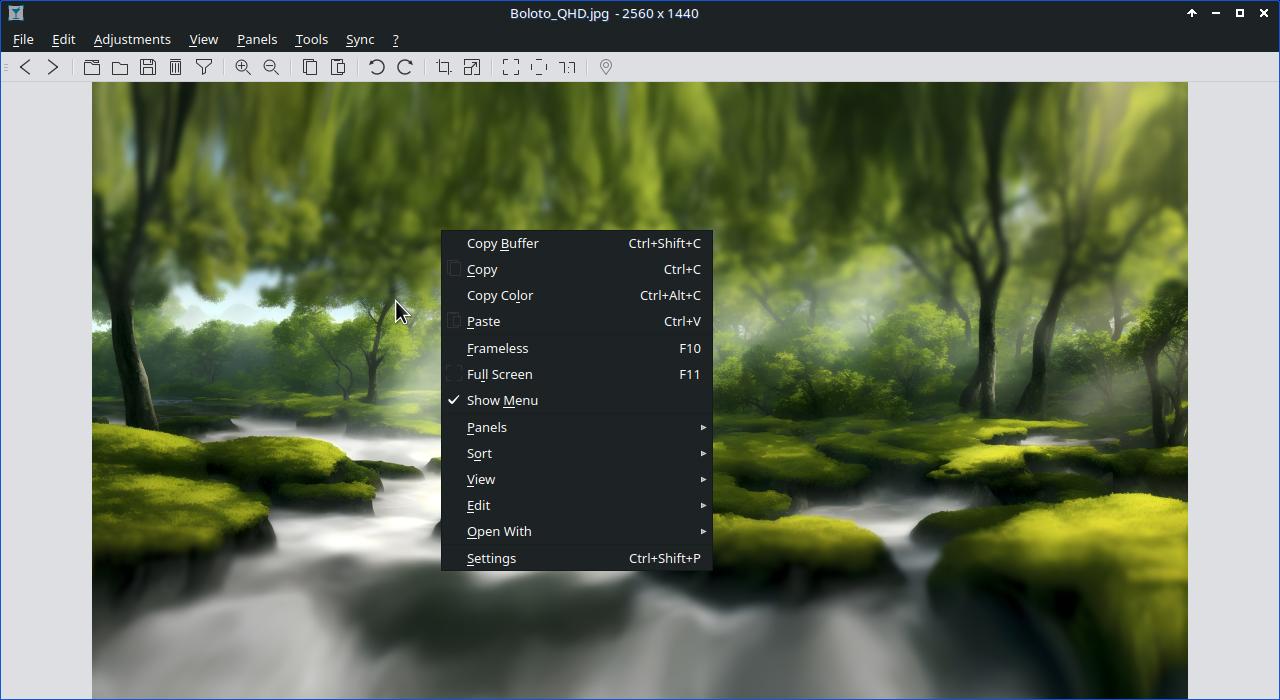
Task: Choose Copy Color from context menu
Action: 500,295
